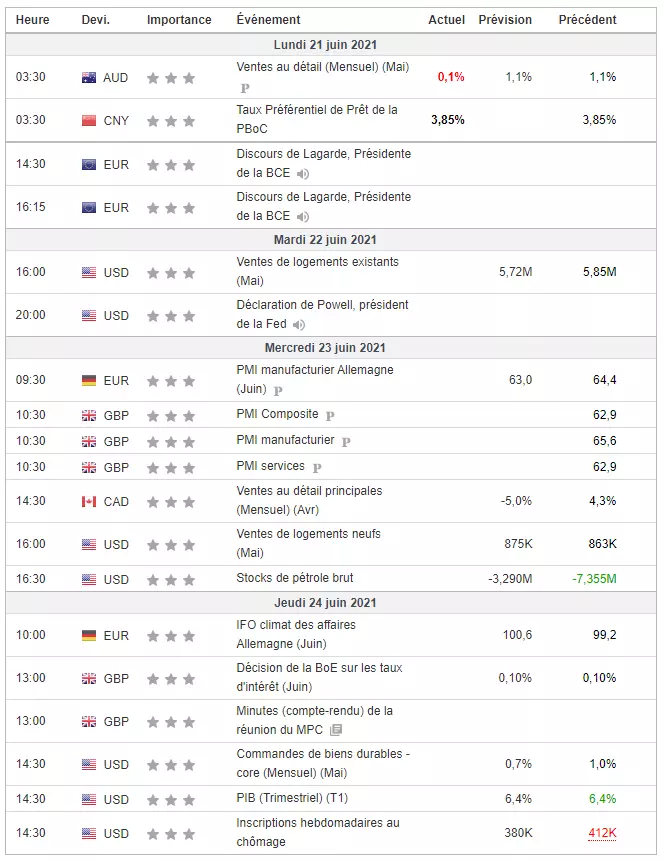Open PIB (Trimestriel) (T1) event
This screenshot has width=664, height=861.
click(x=292, y=798)
